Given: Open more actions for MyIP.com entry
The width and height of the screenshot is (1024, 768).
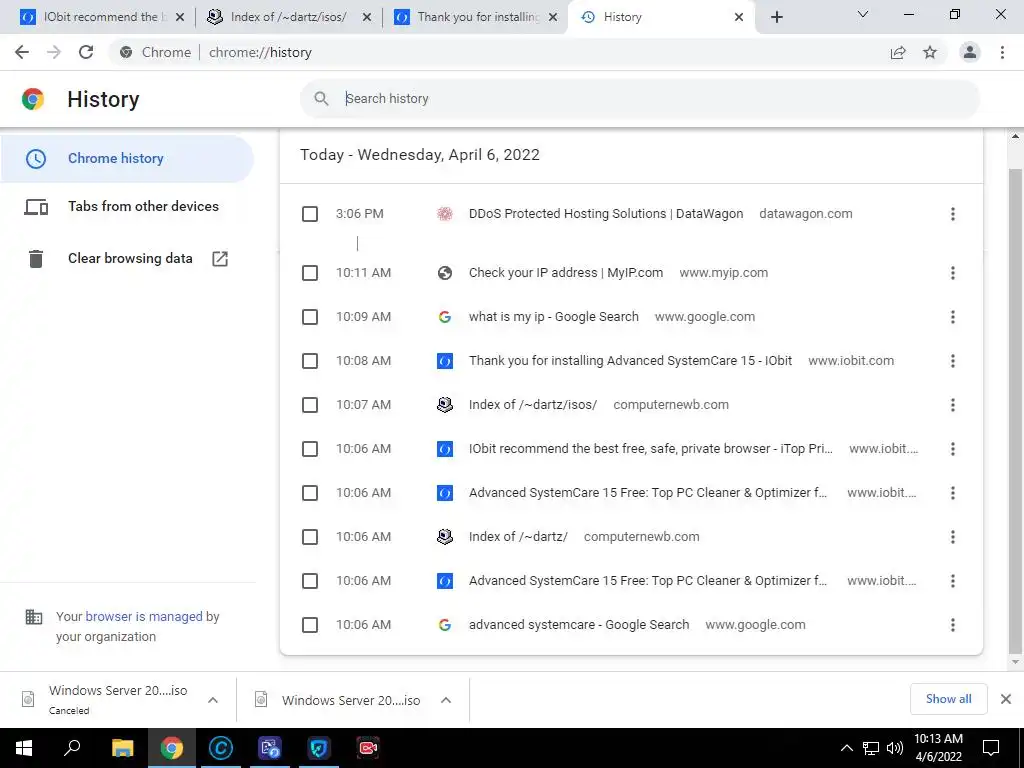Looking at the screenshot, I should tap(953, 273).
